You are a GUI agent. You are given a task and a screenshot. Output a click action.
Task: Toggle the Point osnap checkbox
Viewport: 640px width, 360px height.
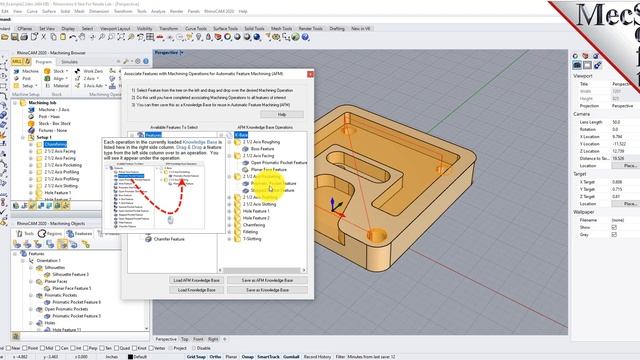[24, 348]
